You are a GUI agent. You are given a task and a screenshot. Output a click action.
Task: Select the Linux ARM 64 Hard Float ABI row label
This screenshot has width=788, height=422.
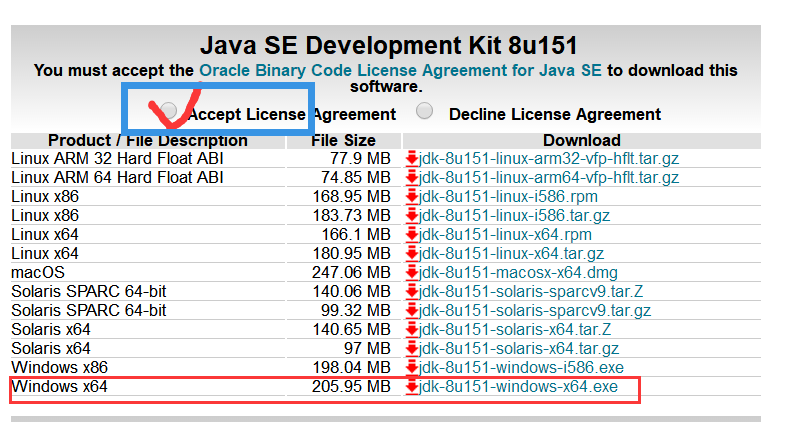coord(117,178)
